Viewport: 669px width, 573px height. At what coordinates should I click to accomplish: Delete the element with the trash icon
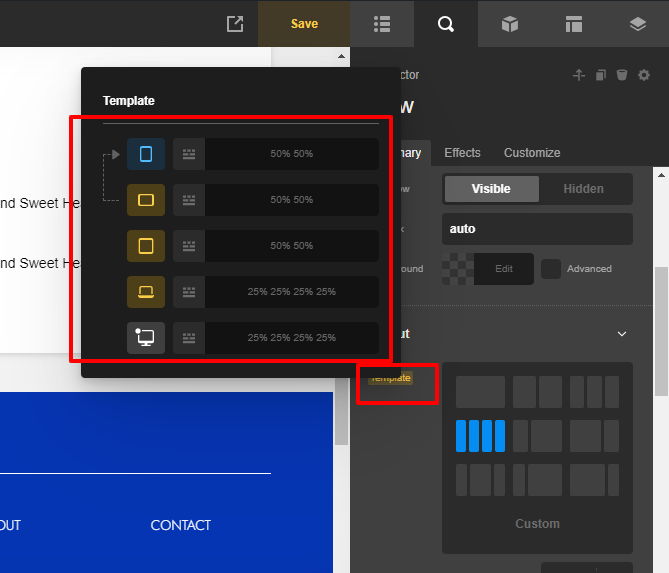(622, 75)
